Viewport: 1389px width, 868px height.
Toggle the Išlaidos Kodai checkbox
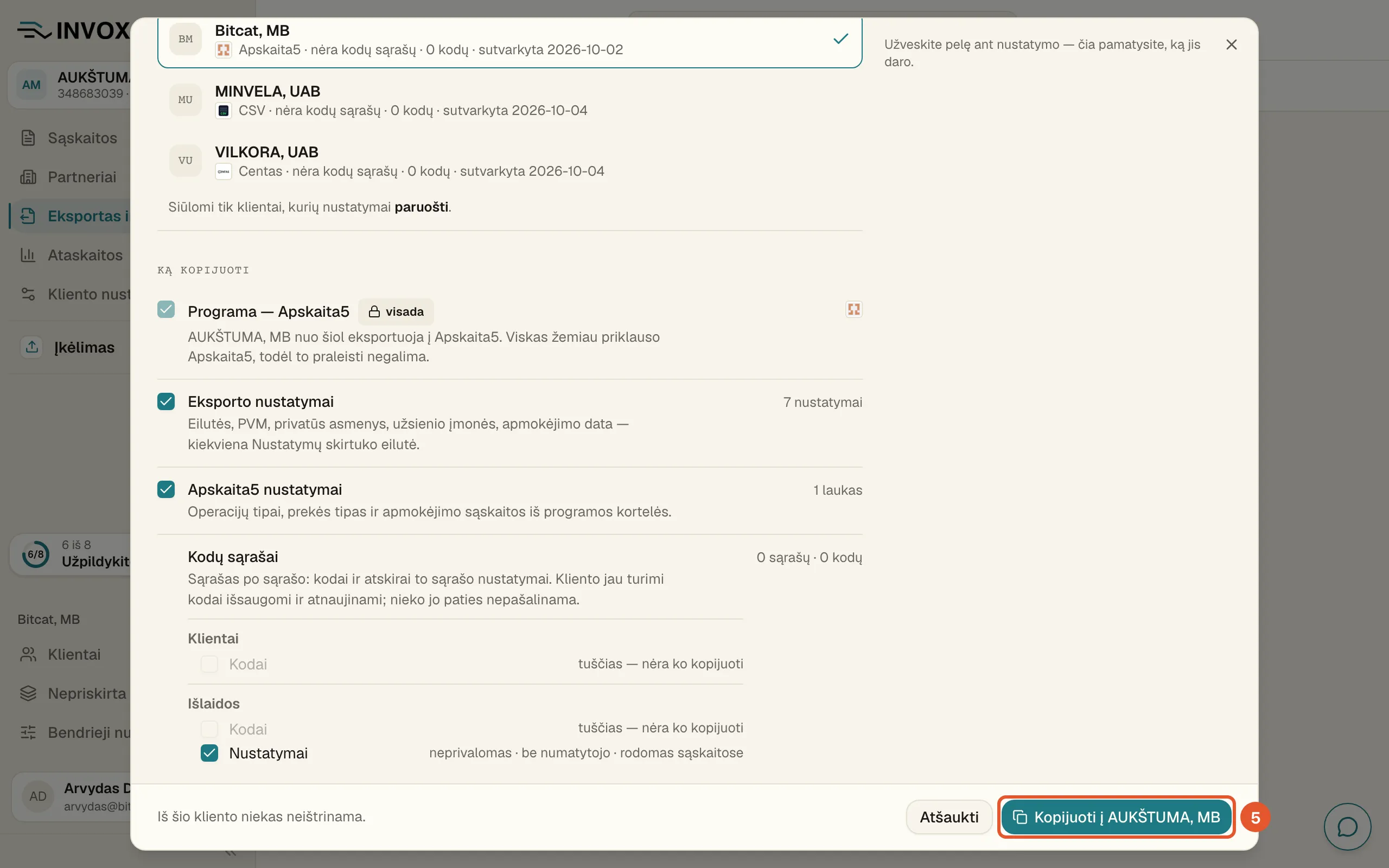[x=209, y=729]
